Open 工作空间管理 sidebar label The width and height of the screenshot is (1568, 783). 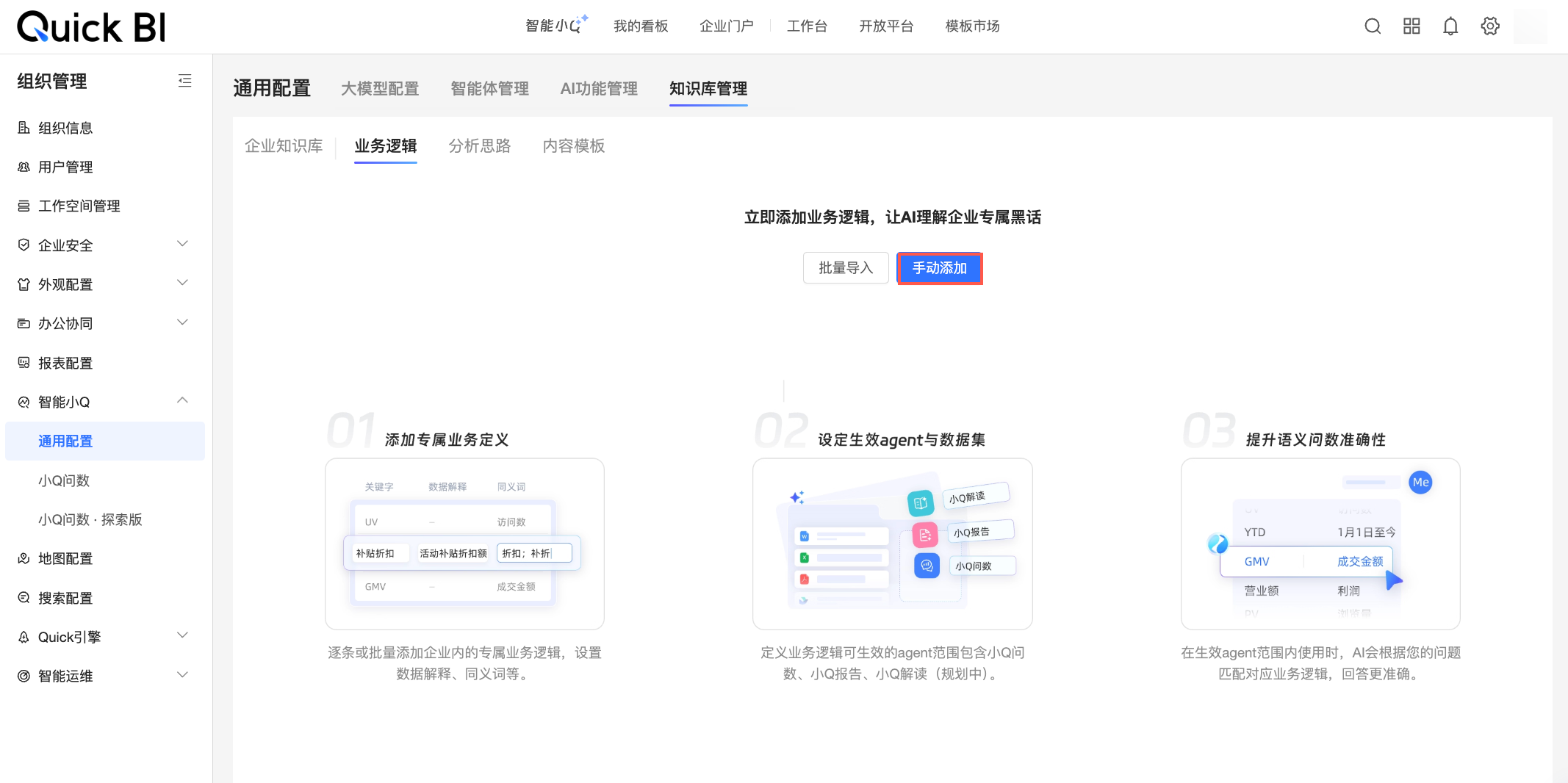[x=79, y=206]
